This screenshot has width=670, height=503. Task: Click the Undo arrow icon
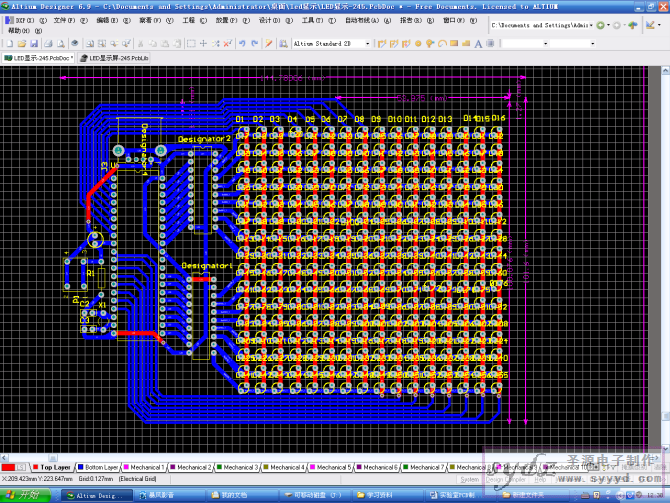click(x=242, y=44)
